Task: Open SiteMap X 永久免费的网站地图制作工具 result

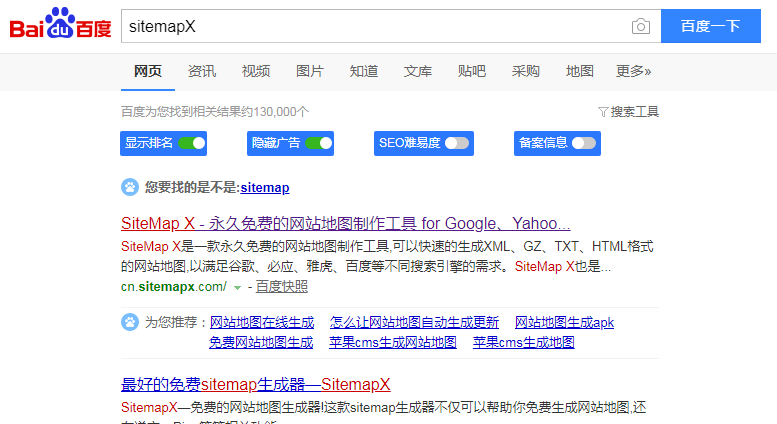Action: (x=345, y=223)
